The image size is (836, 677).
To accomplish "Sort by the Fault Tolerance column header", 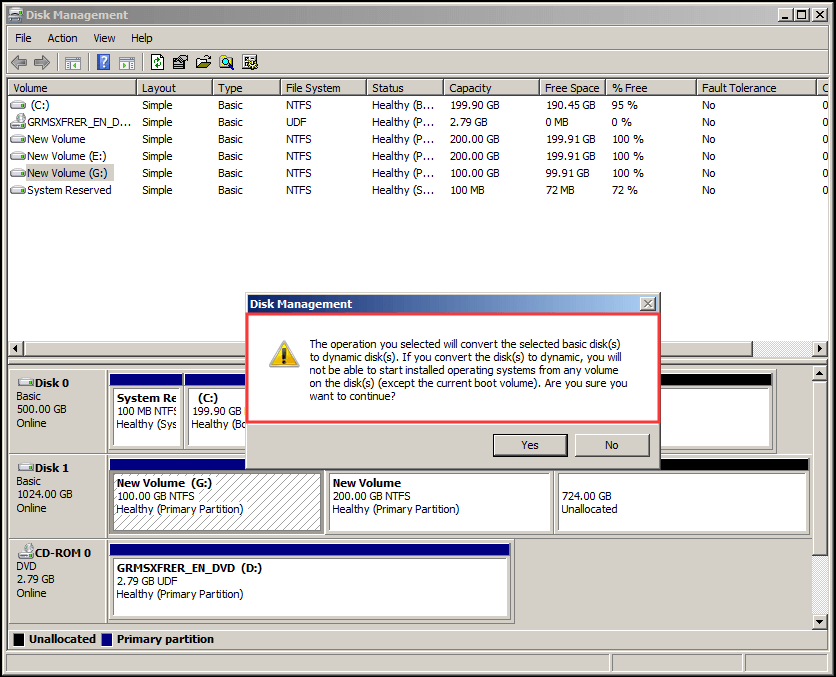I will click(756, 88).
